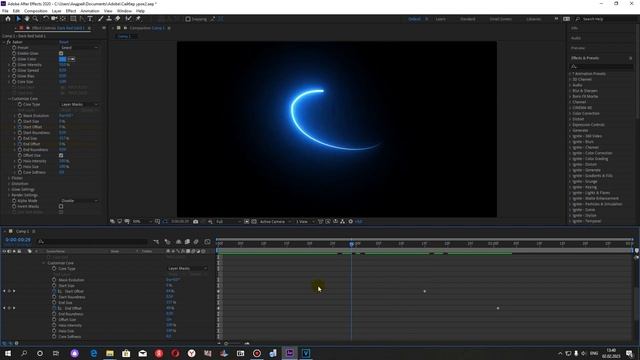The height and width of the screenshot is (360, 640).
Task: Toggle the Enable Glow checkbox
Action: [61, 53]
